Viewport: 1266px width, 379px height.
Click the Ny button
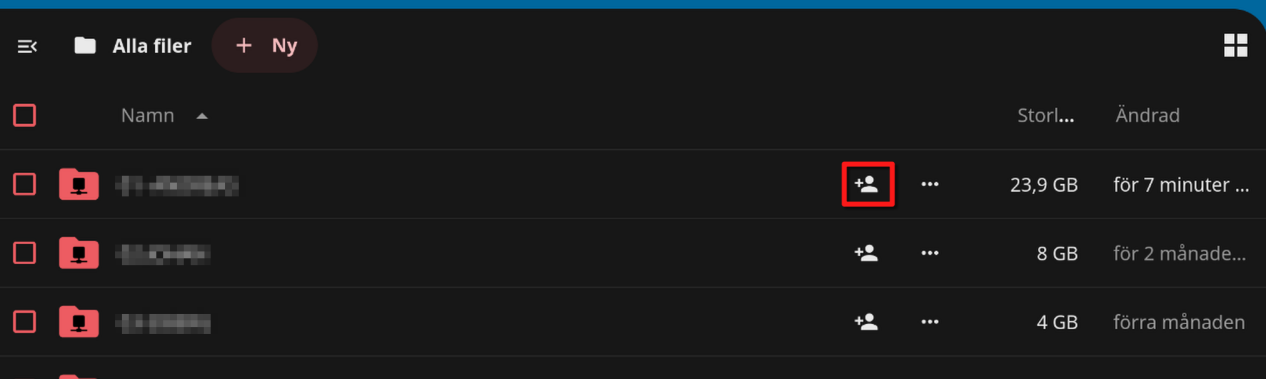(x=265, y=46)
